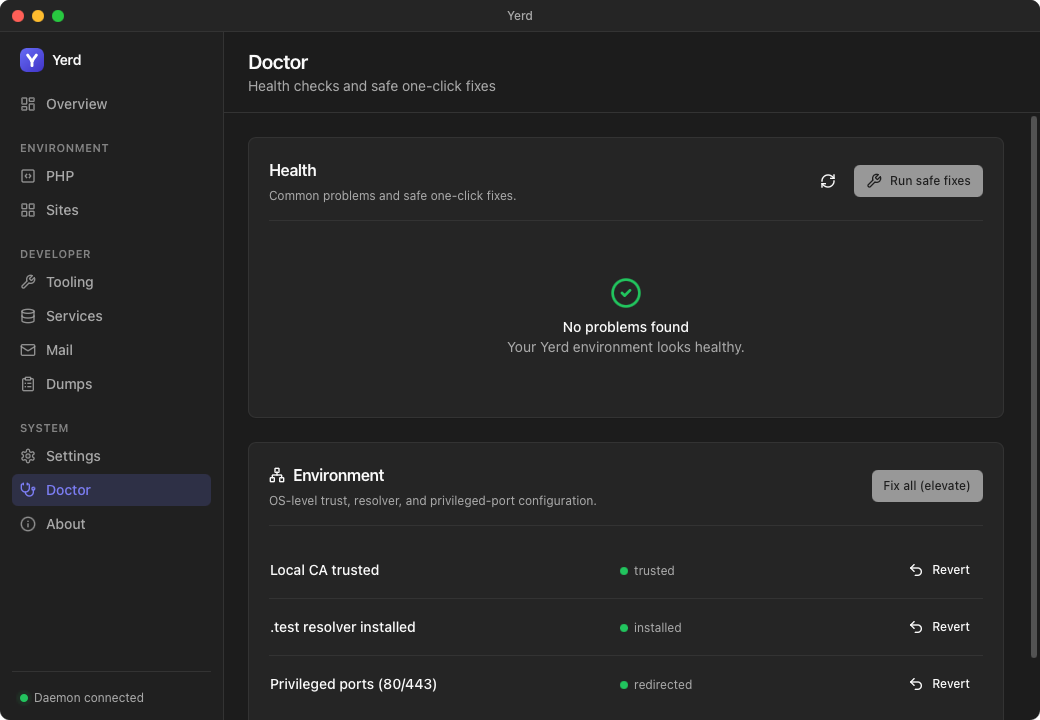Open the Services page
This screenshot has height=720, width=1040.
111,316
